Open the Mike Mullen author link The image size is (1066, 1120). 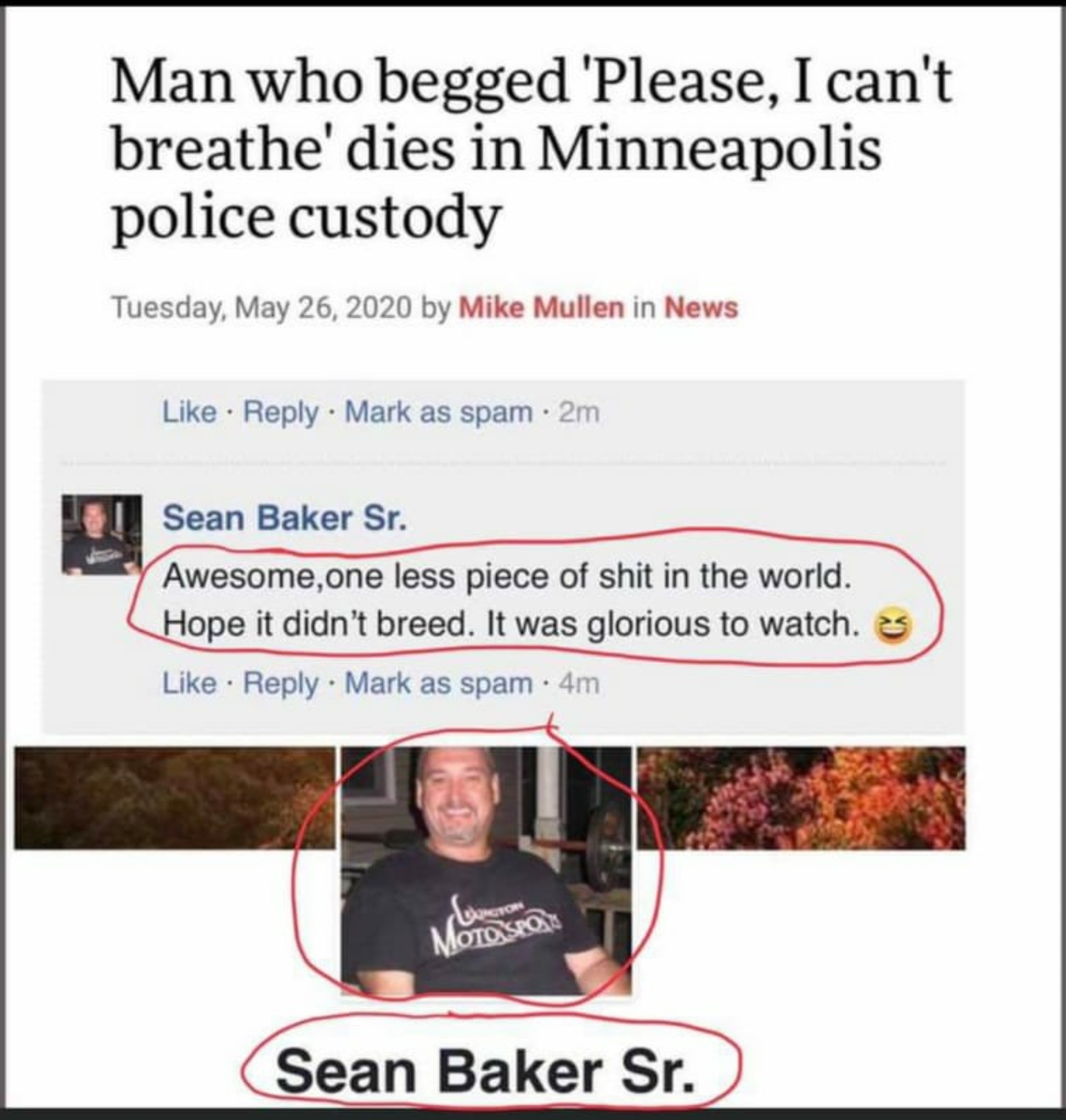(542, 306)
